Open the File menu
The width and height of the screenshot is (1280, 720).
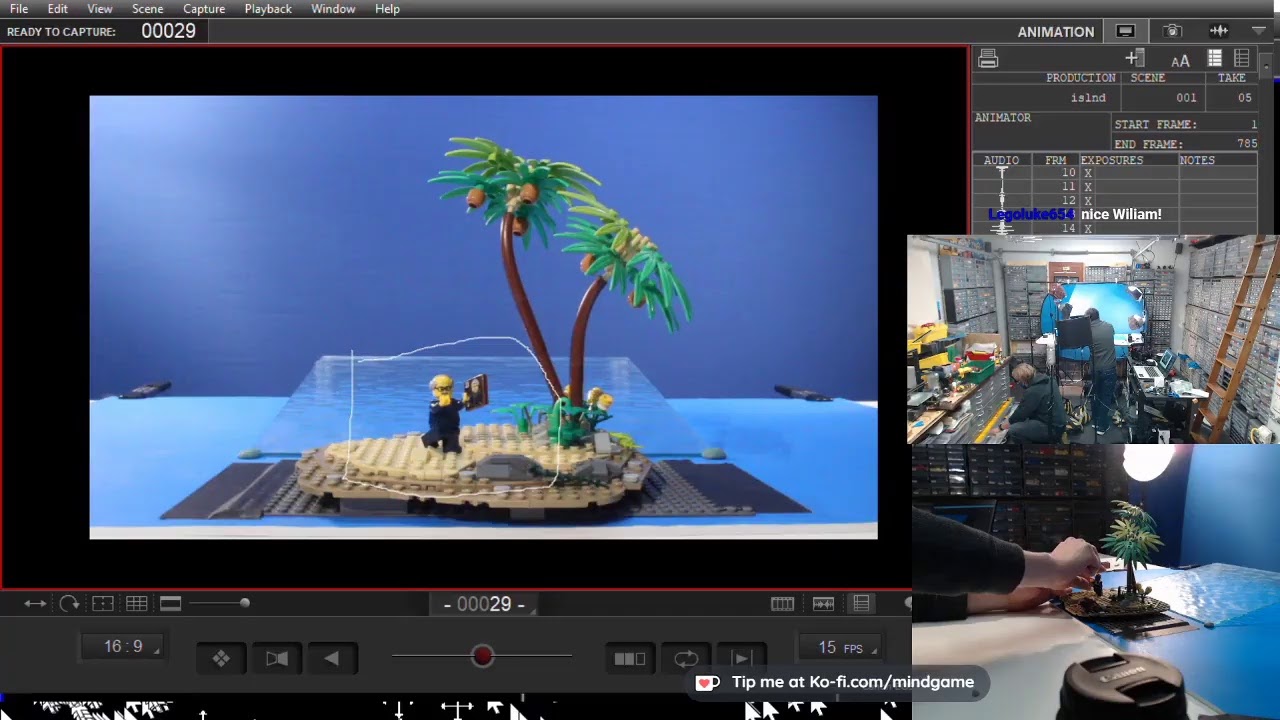(x=19, y=9)
